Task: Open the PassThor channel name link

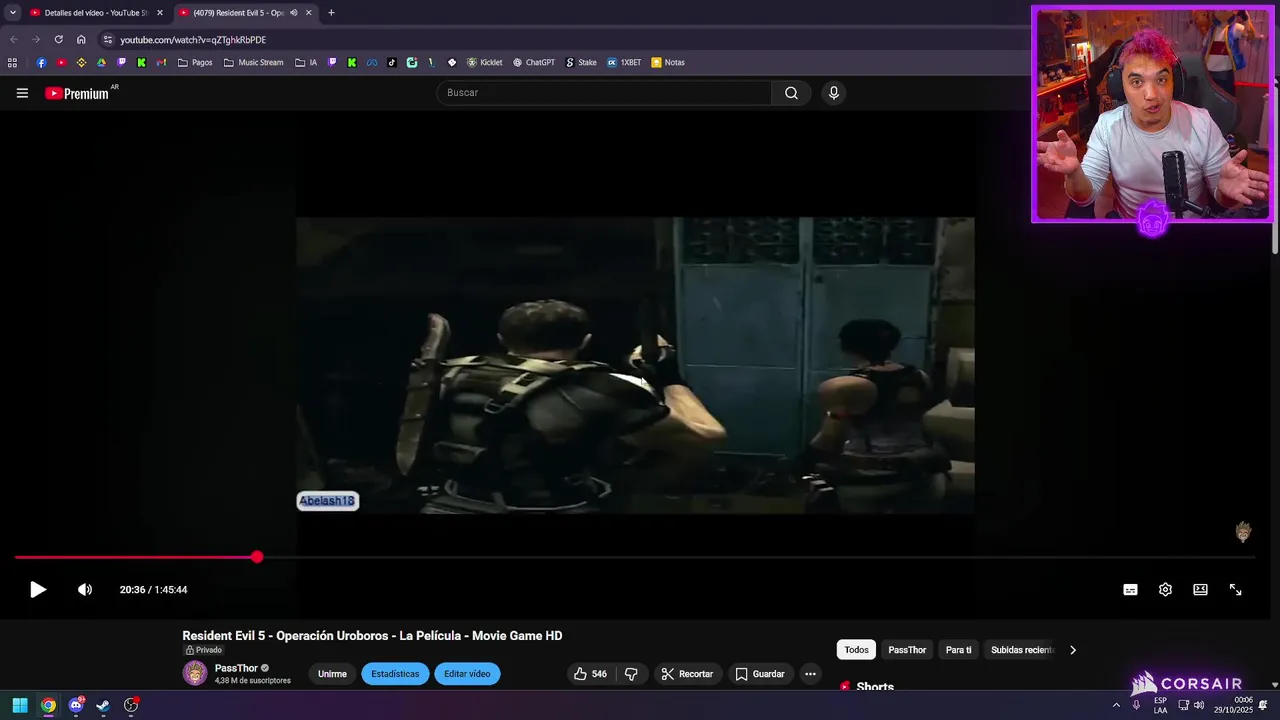Action: (x=236, y=668)
